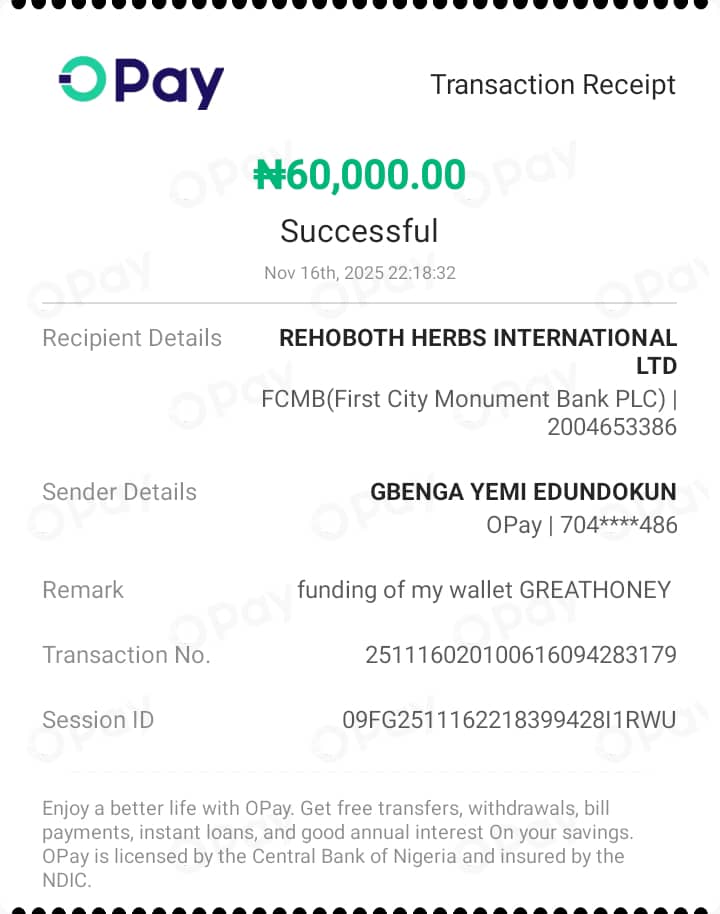
Task: Click the Transaction Receipt heading
Action: click(552, 85)
